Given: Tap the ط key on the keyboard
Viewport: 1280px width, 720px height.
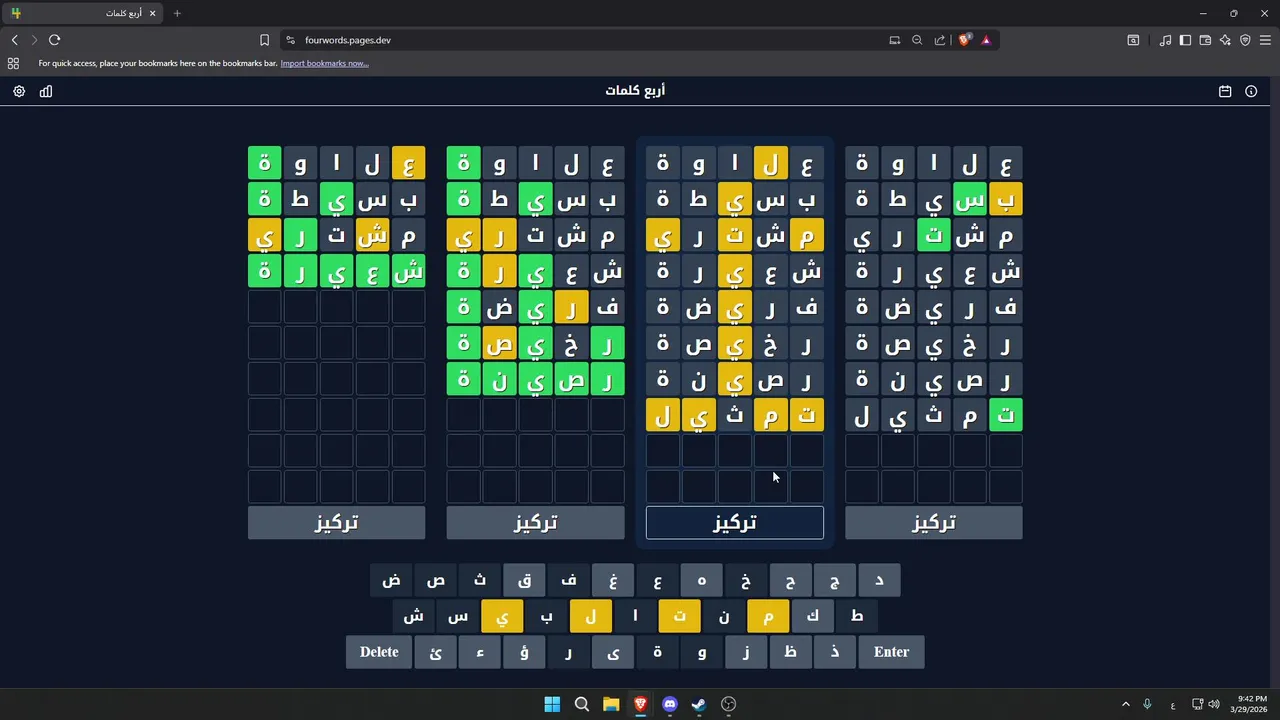Looking at the screenshot, I should 857,616.
